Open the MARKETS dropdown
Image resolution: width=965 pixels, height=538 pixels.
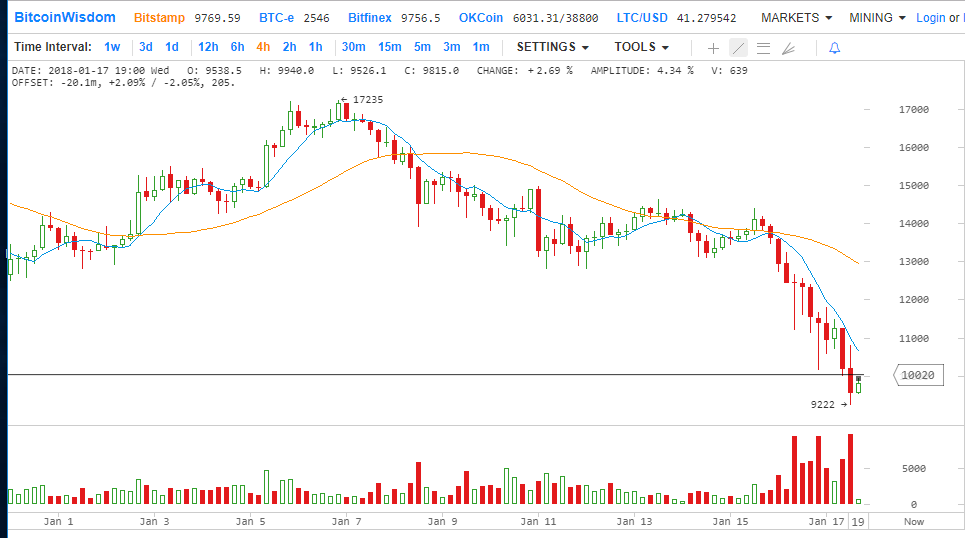pos(796,18)
